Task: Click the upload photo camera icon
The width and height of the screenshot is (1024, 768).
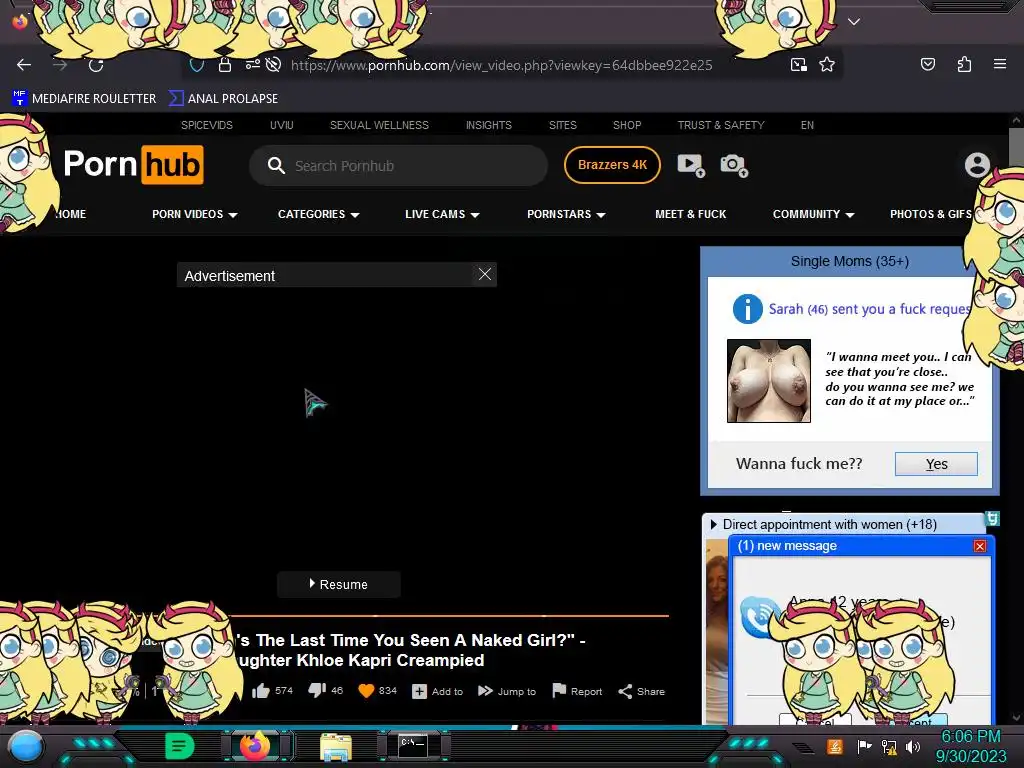Action: tap(733, 165)
